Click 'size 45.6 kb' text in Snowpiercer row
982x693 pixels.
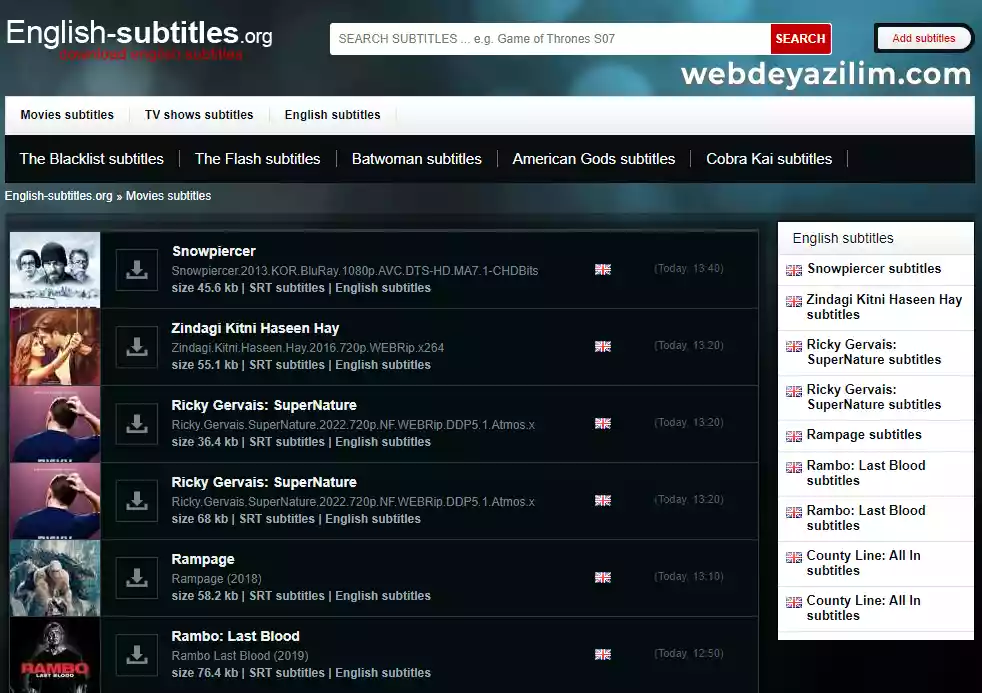tap(205, 288)
